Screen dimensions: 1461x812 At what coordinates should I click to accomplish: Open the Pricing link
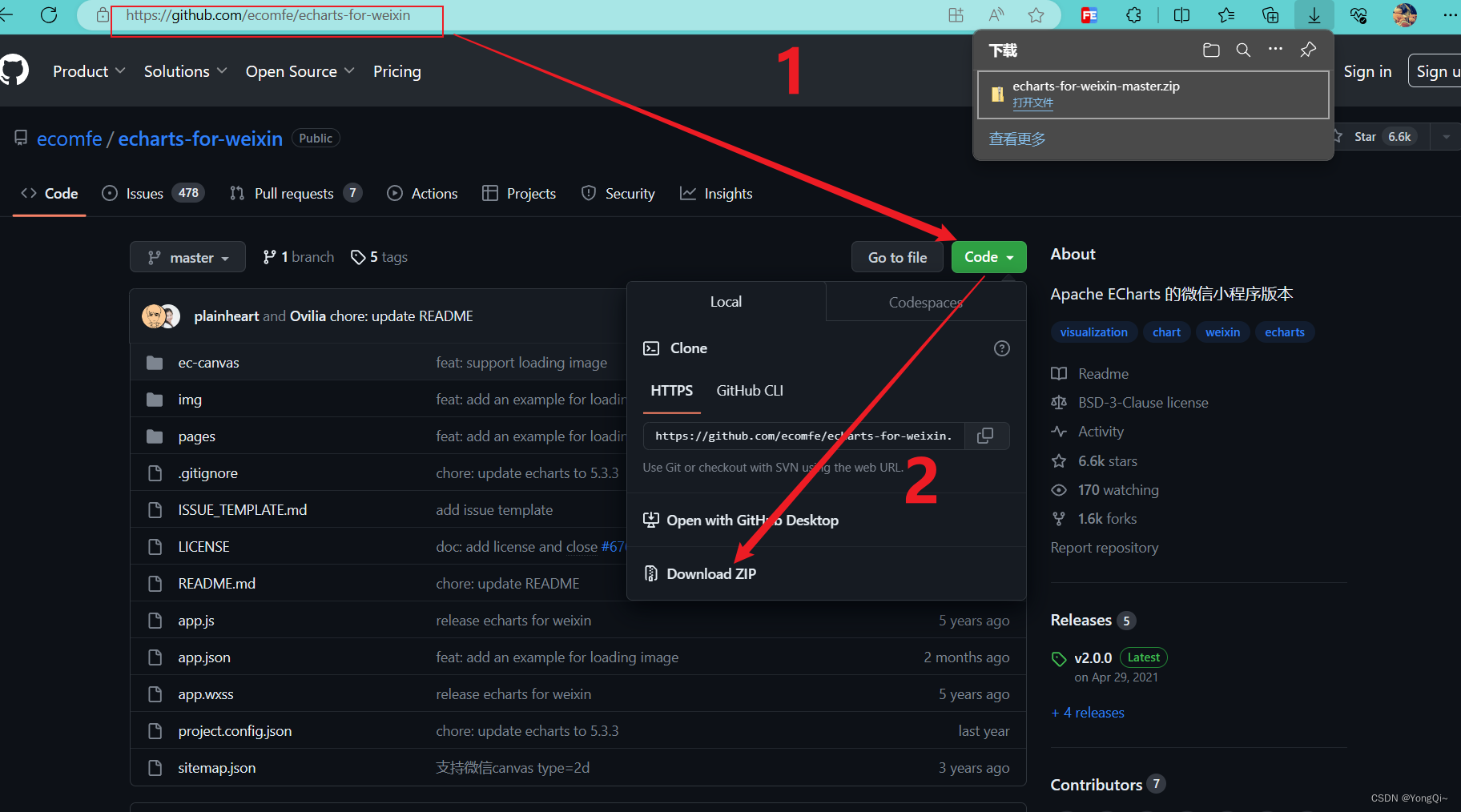click(x=396, y=71)
